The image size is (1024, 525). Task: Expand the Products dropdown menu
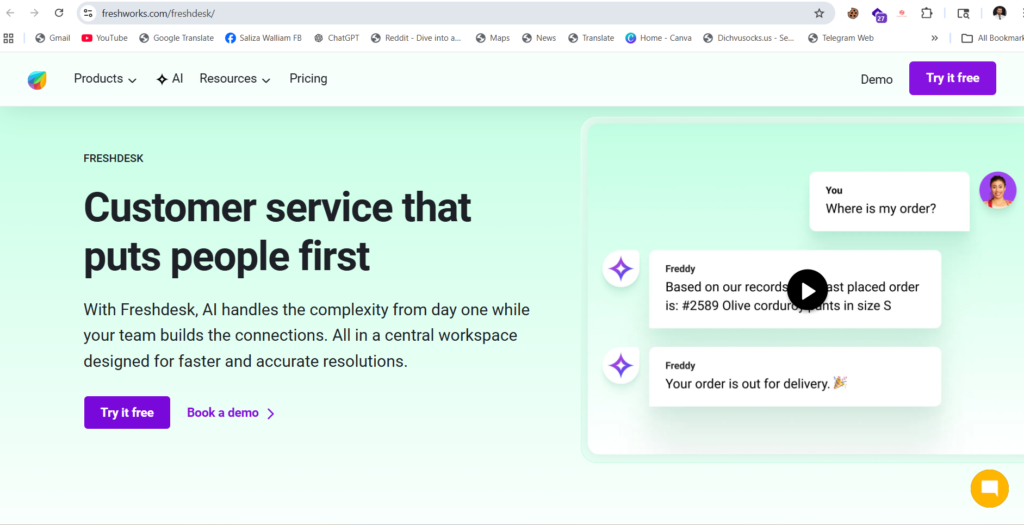pyautogui.click(x=105, y=79)
